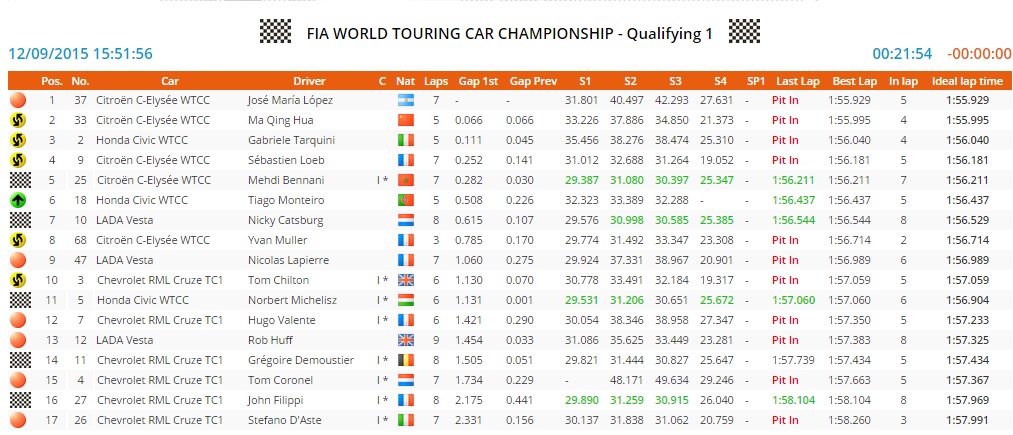This screenshot has width=1013, height=435.
Task: Click the Ideal lap time column header
Action: click(967, 80)
